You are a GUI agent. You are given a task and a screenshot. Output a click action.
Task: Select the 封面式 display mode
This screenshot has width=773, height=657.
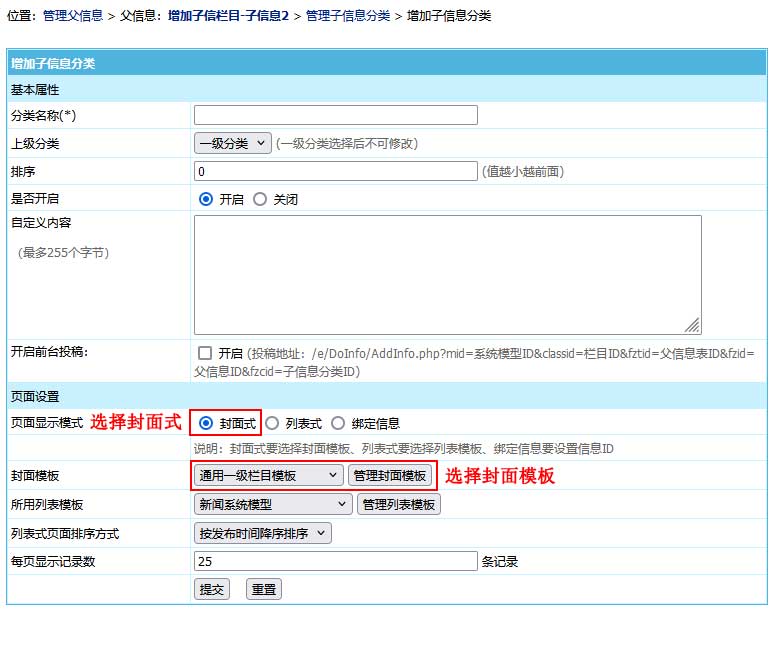pos(207,423)
